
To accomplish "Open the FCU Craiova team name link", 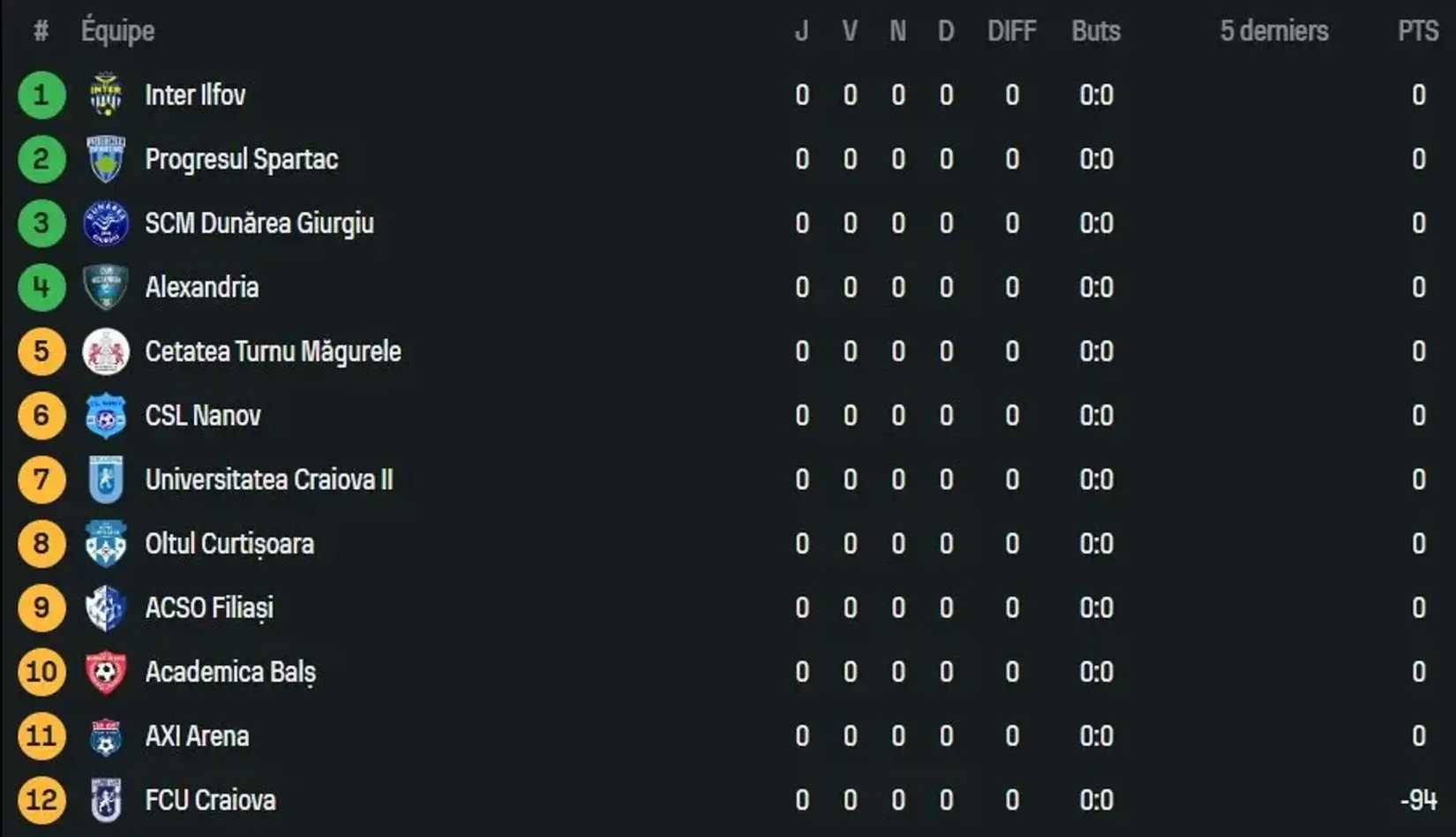I will pyautogui.click(x=209, y=800).
